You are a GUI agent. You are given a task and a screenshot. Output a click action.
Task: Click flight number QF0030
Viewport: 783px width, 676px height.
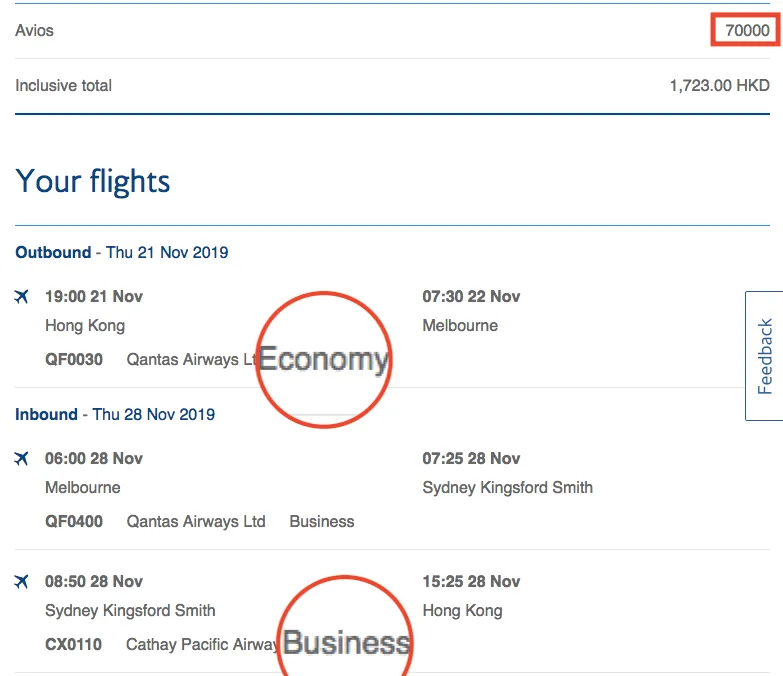coord(74,360)
